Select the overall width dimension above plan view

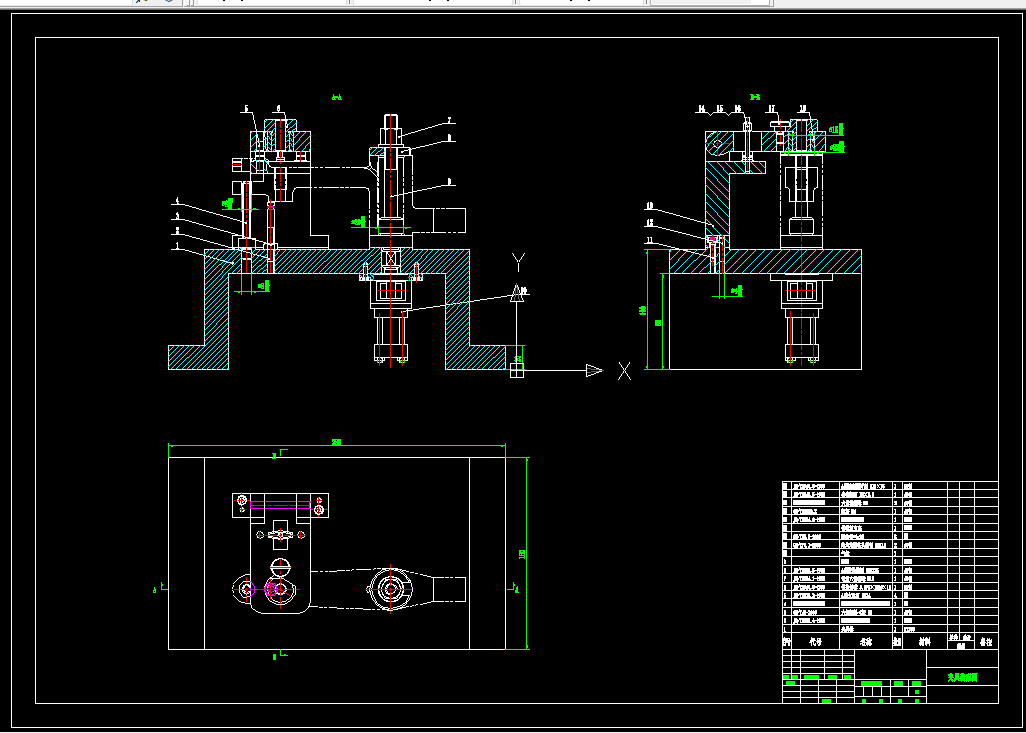point(337,444)
